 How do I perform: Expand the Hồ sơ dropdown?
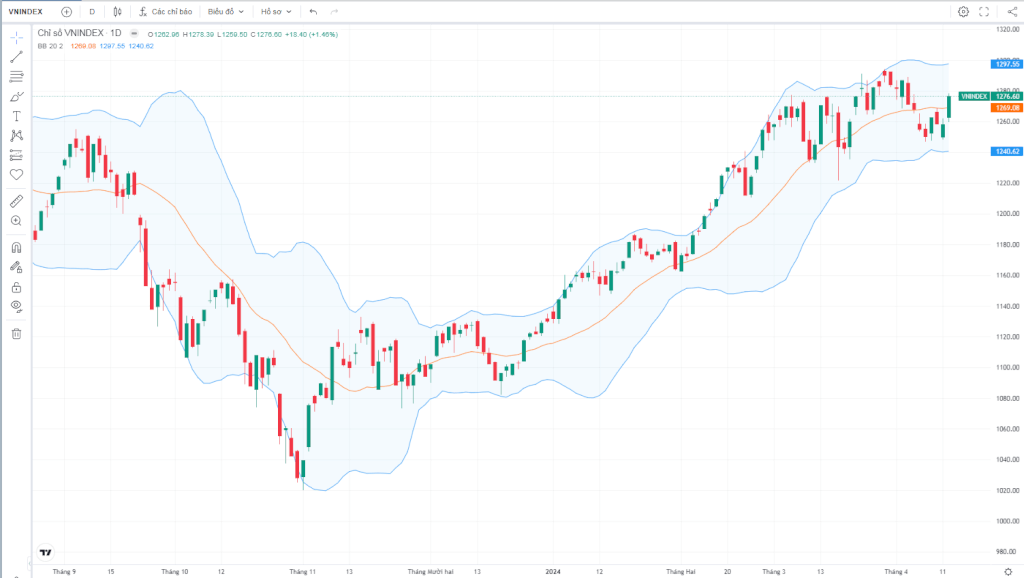(x=276, y=12)
